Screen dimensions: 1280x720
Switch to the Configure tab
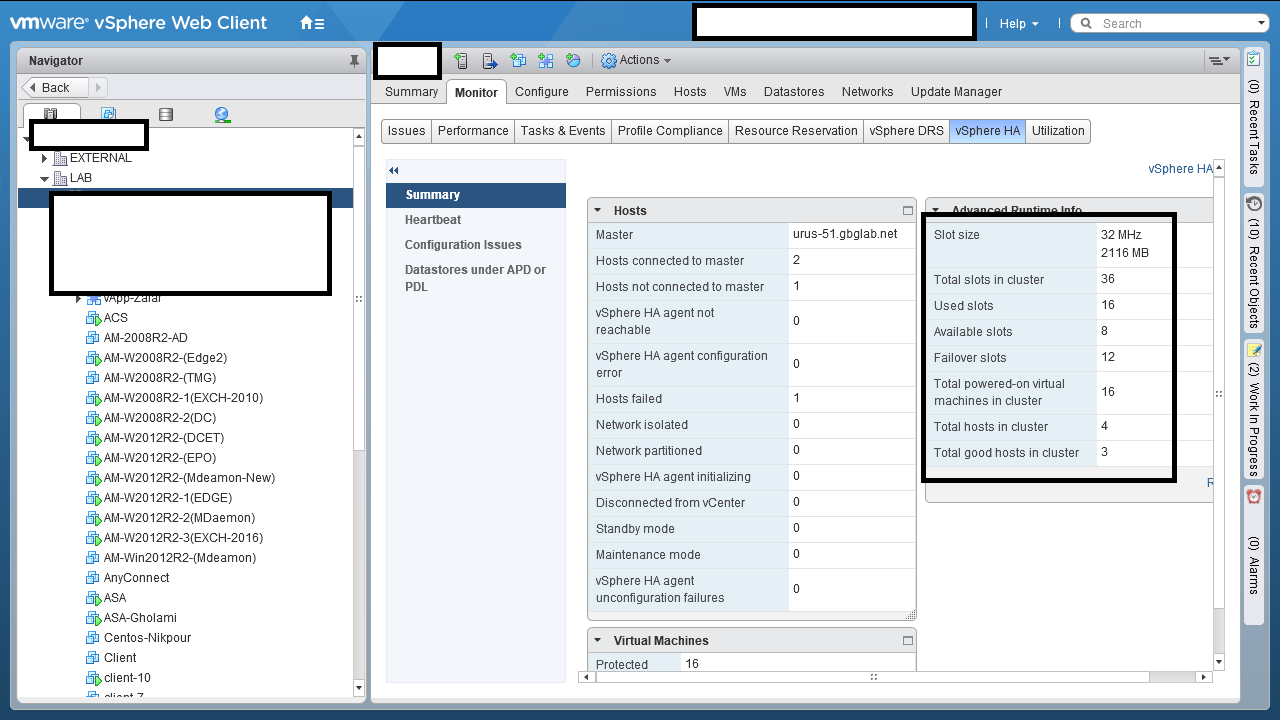[x=542, y=92]
